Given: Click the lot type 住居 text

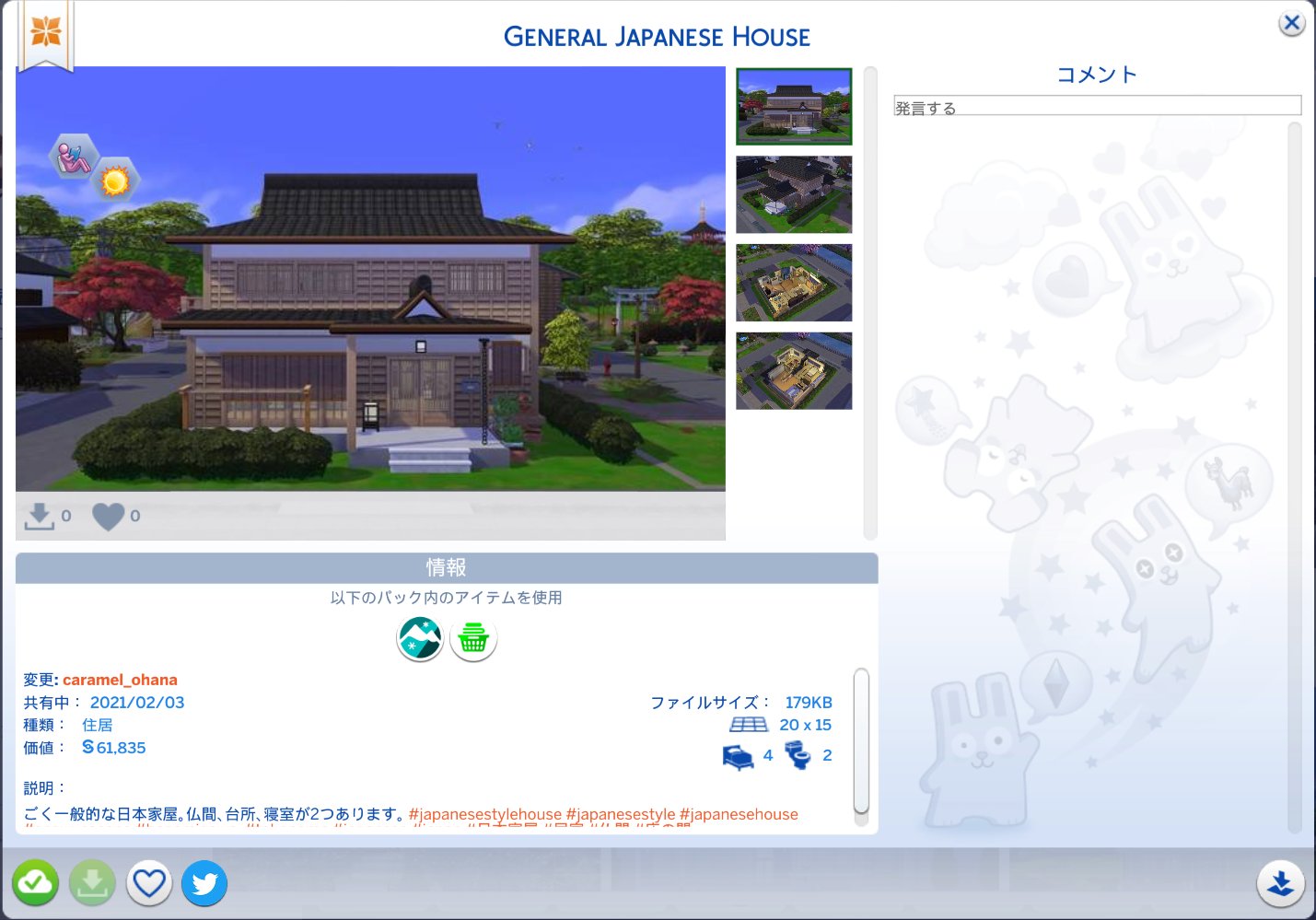Looking at the screenshot, I should [x=98, y=726].
